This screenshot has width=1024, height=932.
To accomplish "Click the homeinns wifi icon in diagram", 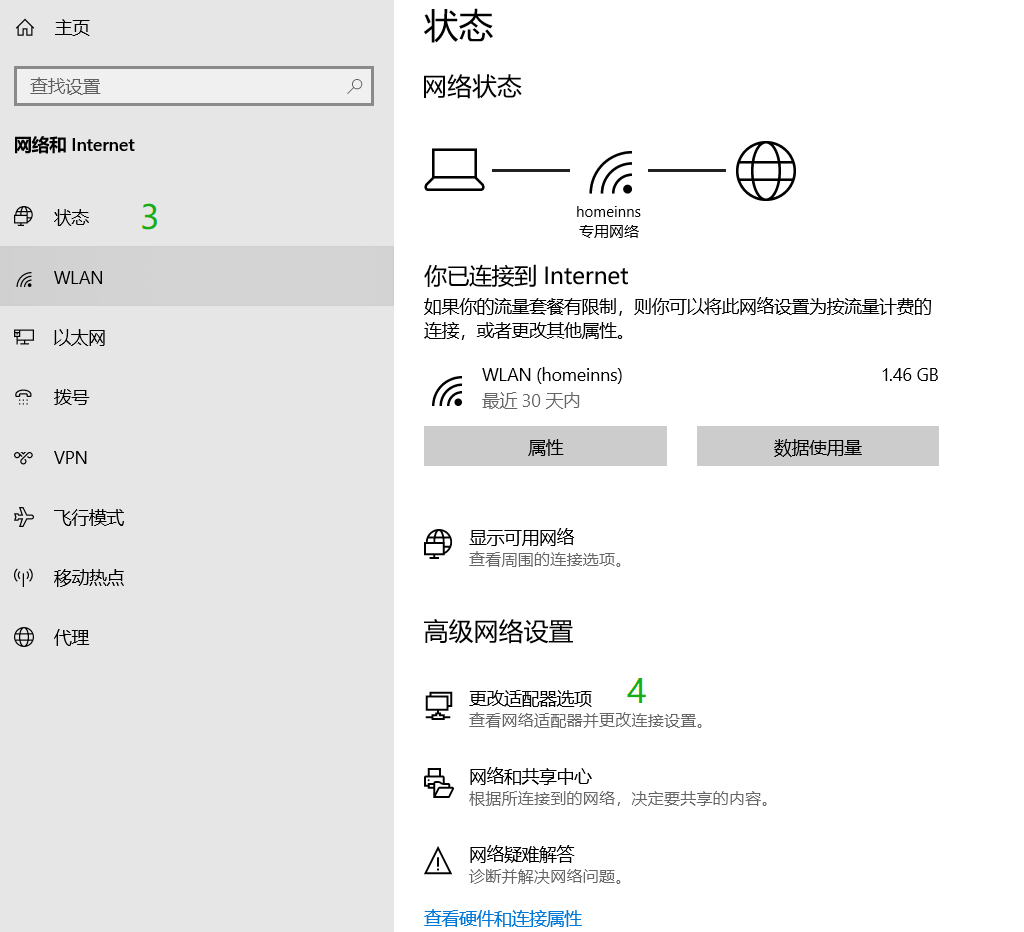I will click(611, 173).
